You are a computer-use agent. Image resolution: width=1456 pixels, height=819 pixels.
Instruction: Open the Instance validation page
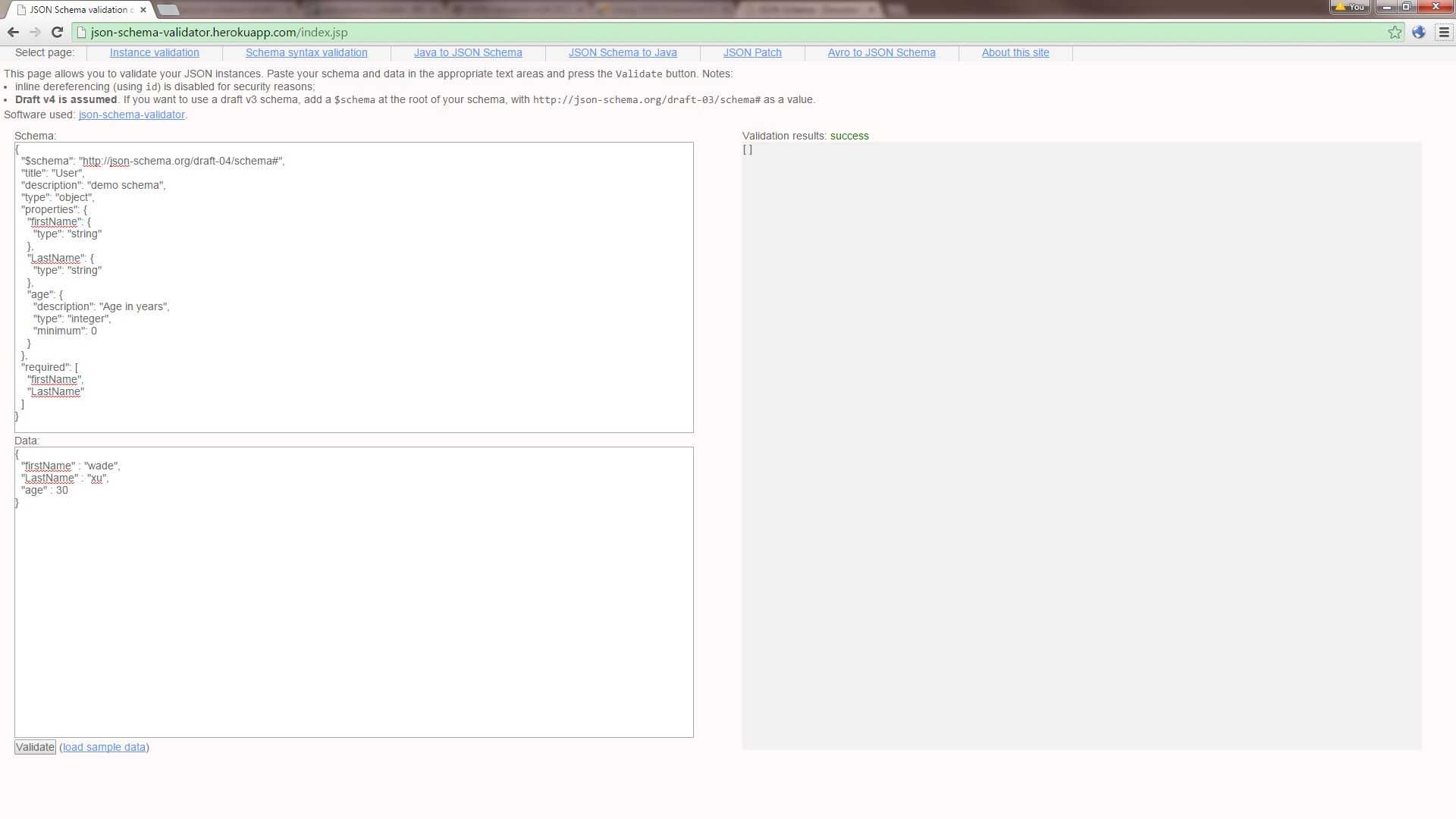(x=154, y=52)
